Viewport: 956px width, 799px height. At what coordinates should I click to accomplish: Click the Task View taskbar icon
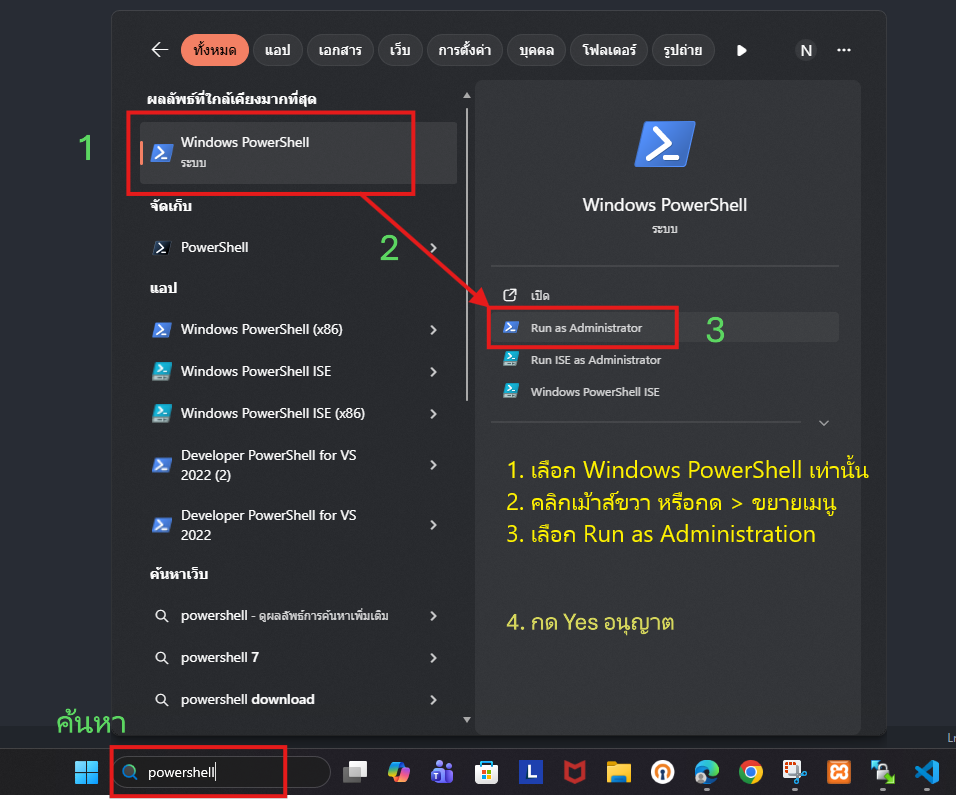355,772
